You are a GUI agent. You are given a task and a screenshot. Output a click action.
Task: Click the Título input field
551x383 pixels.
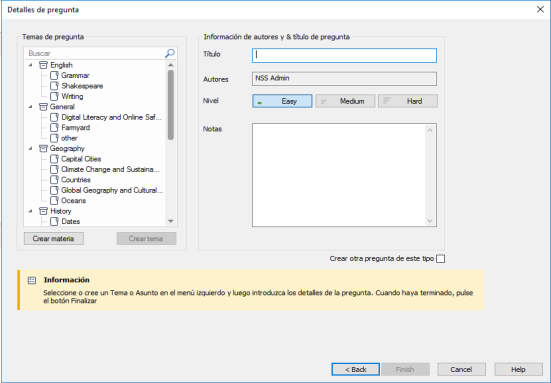(344, 56)
